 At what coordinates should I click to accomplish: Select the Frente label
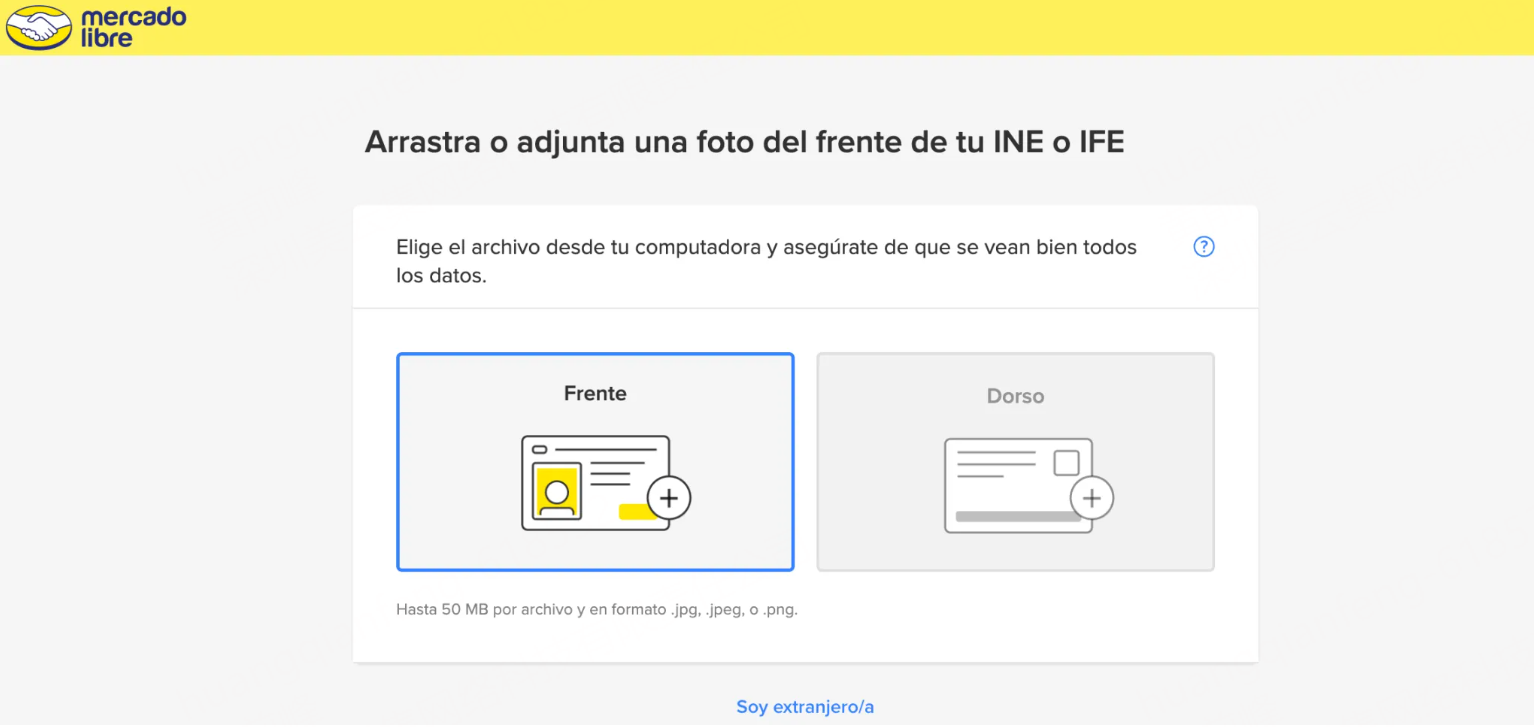click(x=595, y=393)
